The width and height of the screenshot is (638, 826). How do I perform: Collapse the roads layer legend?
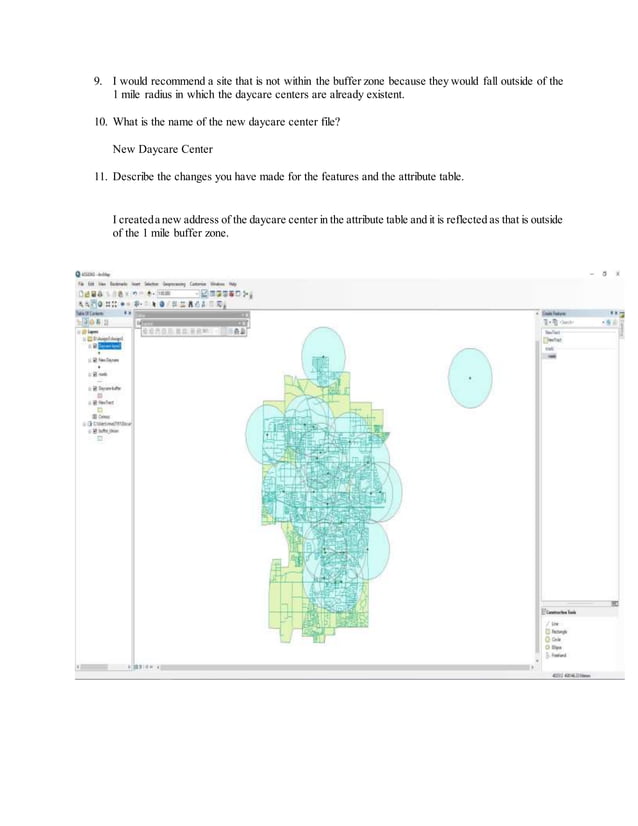(90, 375)
